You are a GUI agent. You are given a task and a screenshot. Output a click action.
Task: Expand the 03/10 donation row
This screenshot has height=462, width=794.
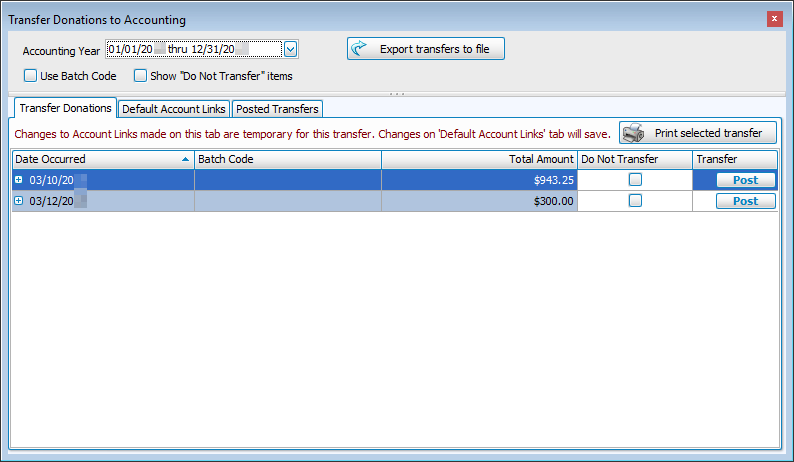pos(18,180)
